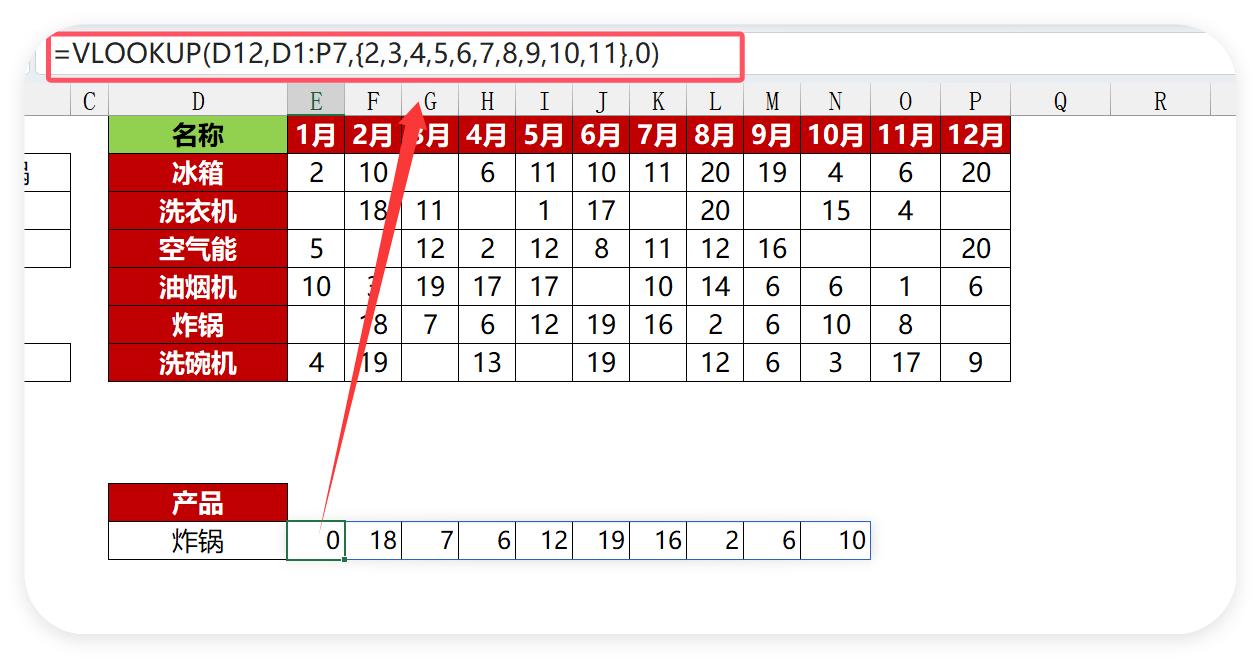Screen dimensions: 1260x658
Task: Click the 12月 header cell
Action: 976,135
